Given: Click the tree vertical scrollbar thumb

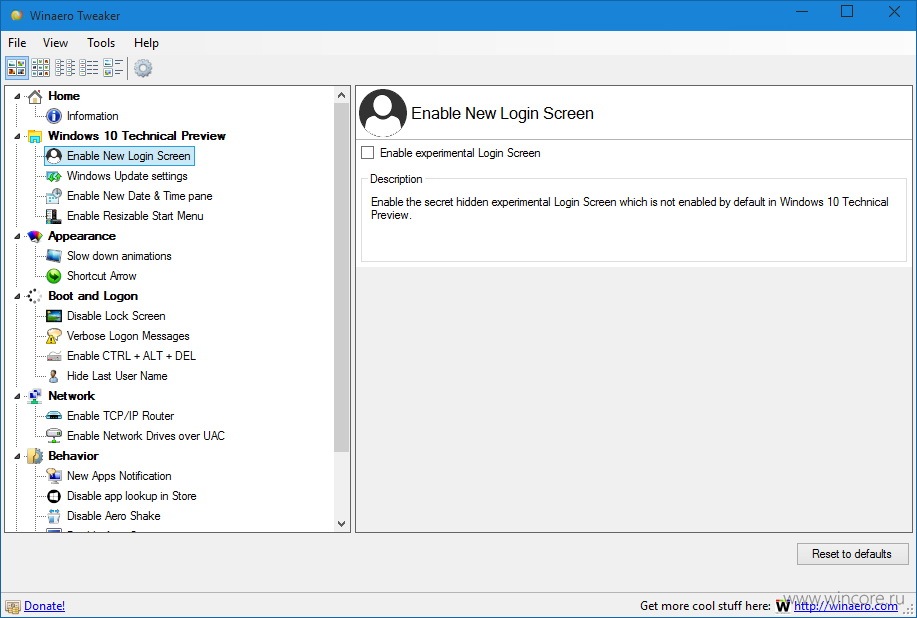Looking at the screenshot, I should pyautogui.click(x=342, y=277).
